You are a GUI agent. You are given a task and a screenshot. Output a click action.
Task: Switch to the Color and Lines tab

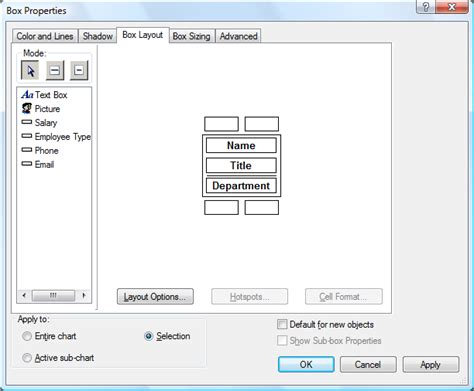pyautogui.click(x=45, y=36)
